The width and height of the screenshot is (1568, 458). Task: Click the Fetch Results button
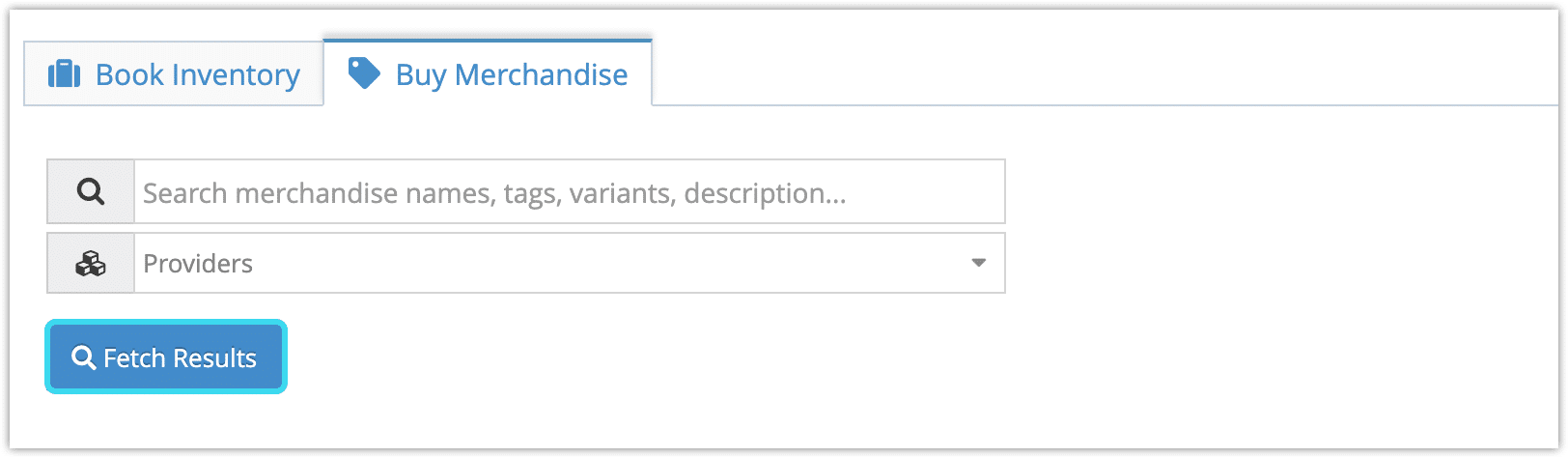pos(166,358)
